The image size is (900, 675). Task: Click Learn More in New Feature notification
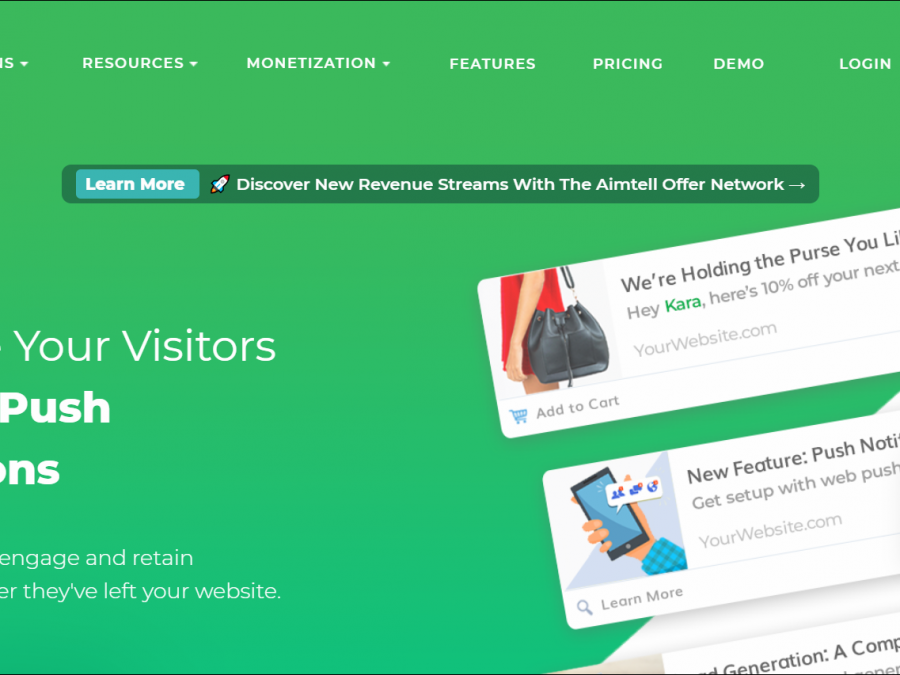pyautogui.click(x=642, y=598)
